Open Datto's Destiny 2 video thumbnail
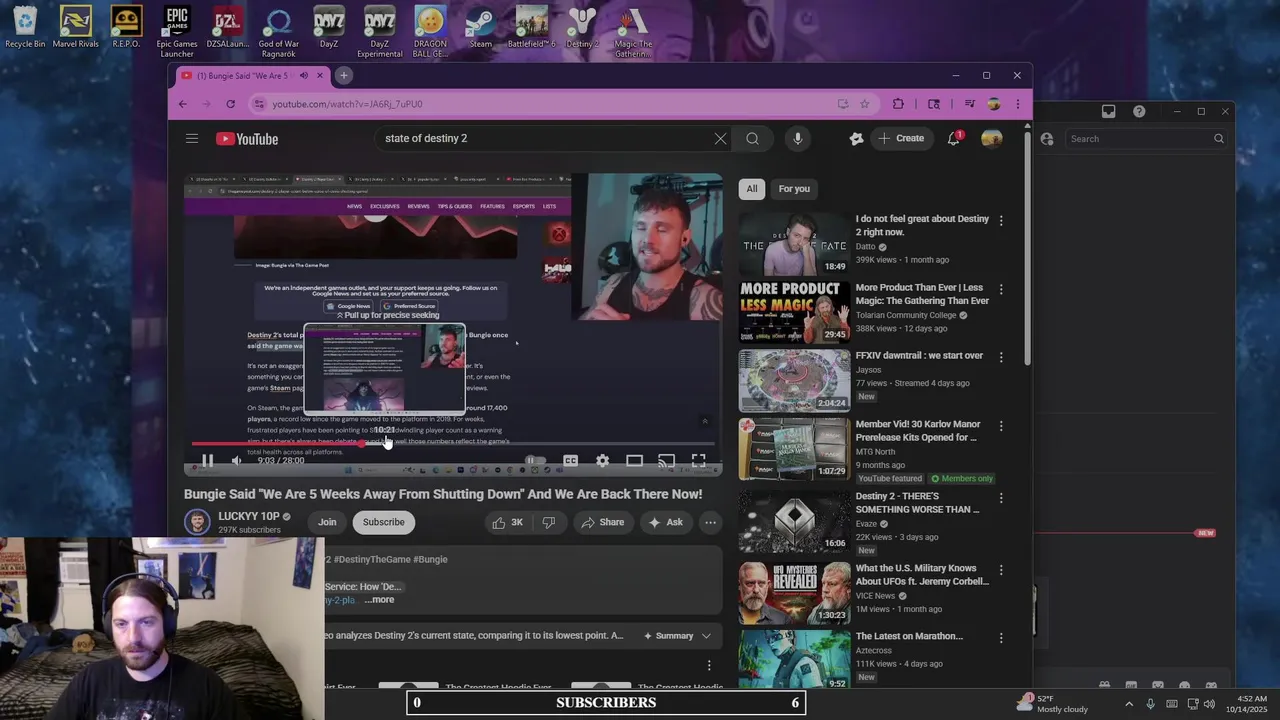 794,244
